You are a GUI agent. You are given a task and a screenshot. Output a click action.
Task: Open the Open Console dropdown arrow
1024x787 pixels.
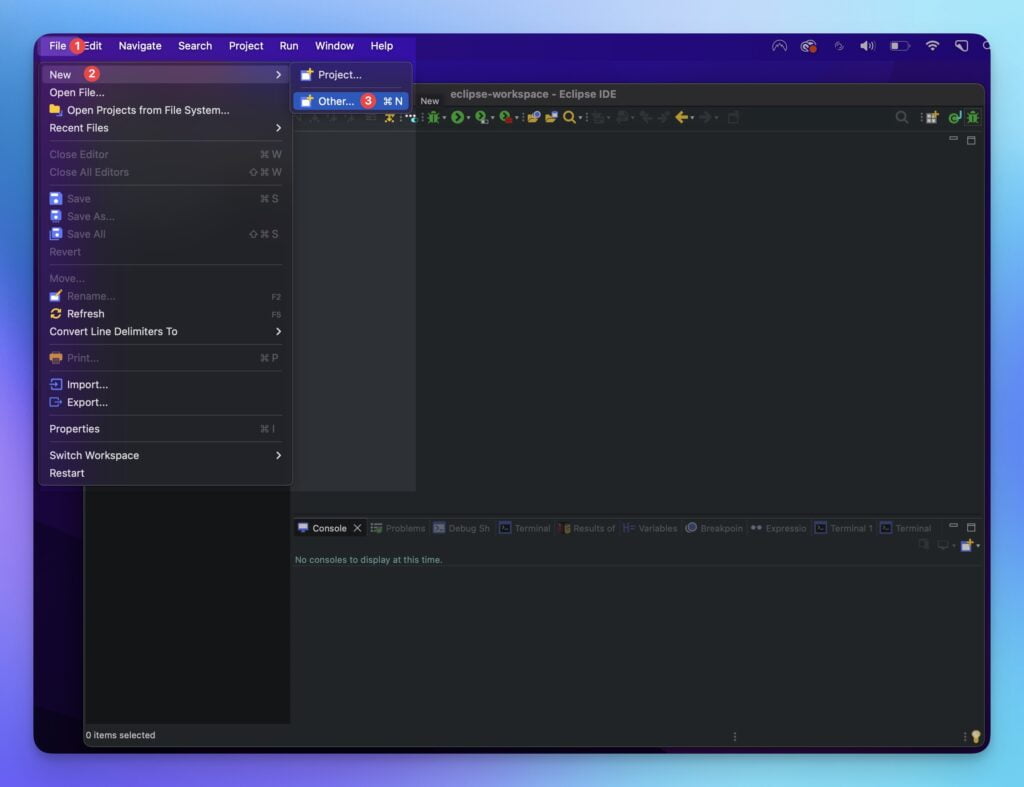pyautogui.click(x=978, y=546)
